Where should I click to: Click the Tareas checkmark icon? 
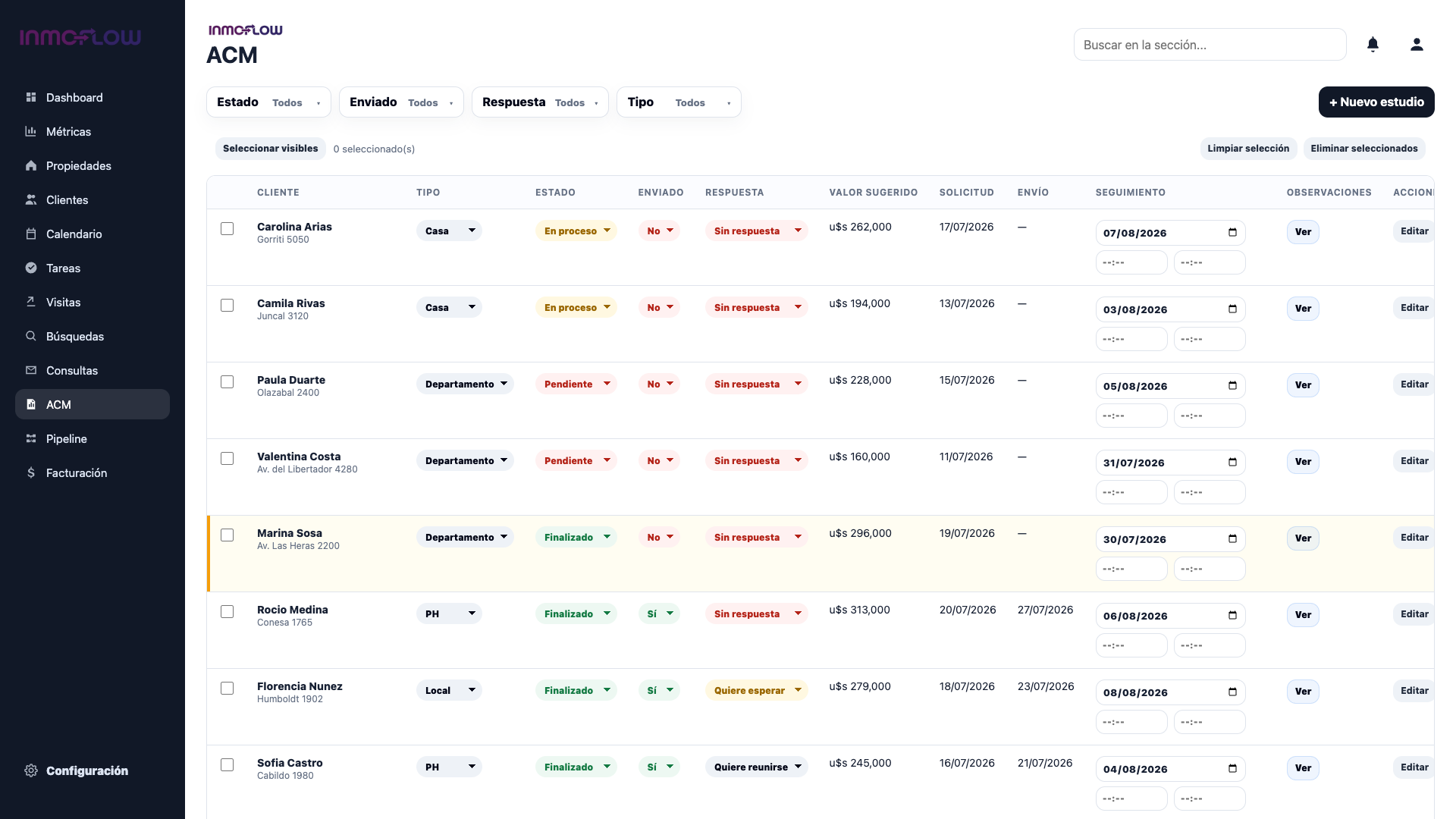[31, 268]
